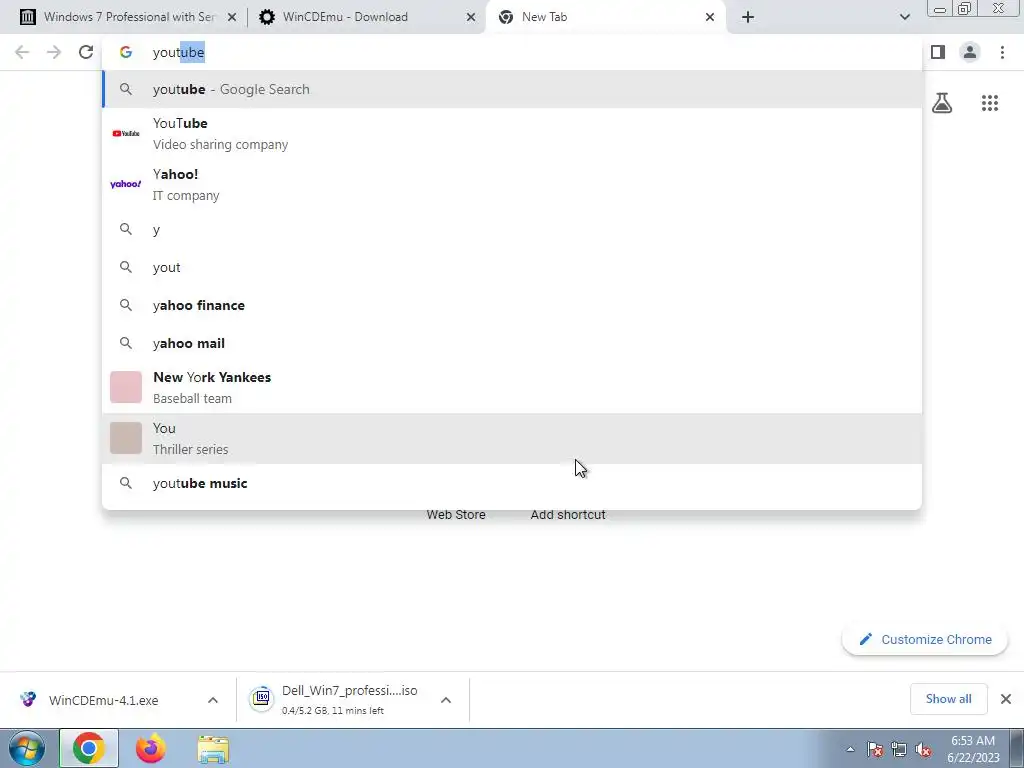Click the YouTube logo in suggestions
Image resolution: width=1024 pixels, height=768 pixels.
(x=125, y=133)
